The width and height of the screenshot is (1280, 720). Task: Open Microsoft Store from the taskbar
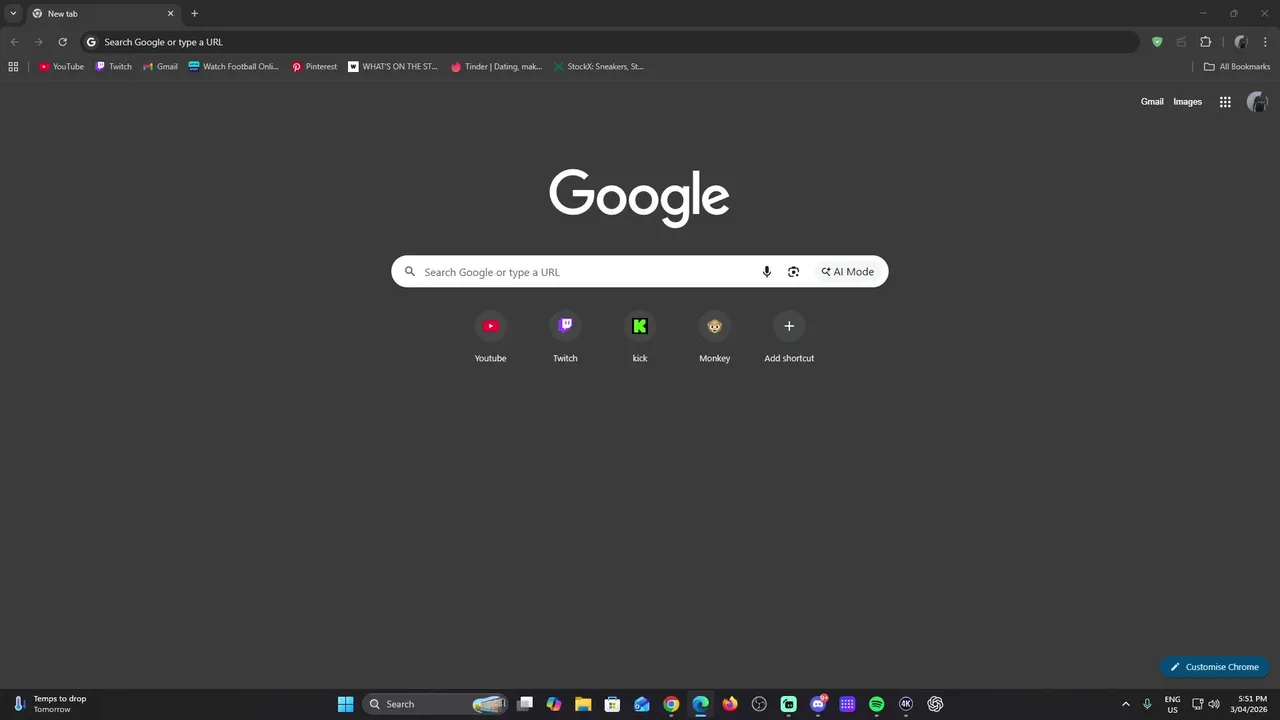(612, 704)
